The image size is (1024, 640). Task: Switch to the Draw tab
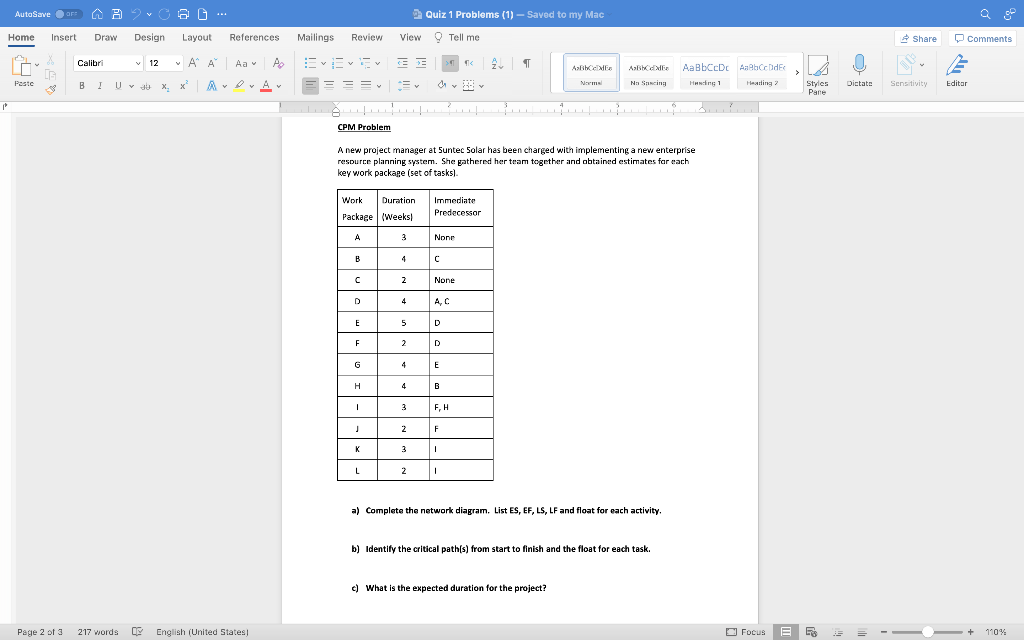(x=106, y=37)
